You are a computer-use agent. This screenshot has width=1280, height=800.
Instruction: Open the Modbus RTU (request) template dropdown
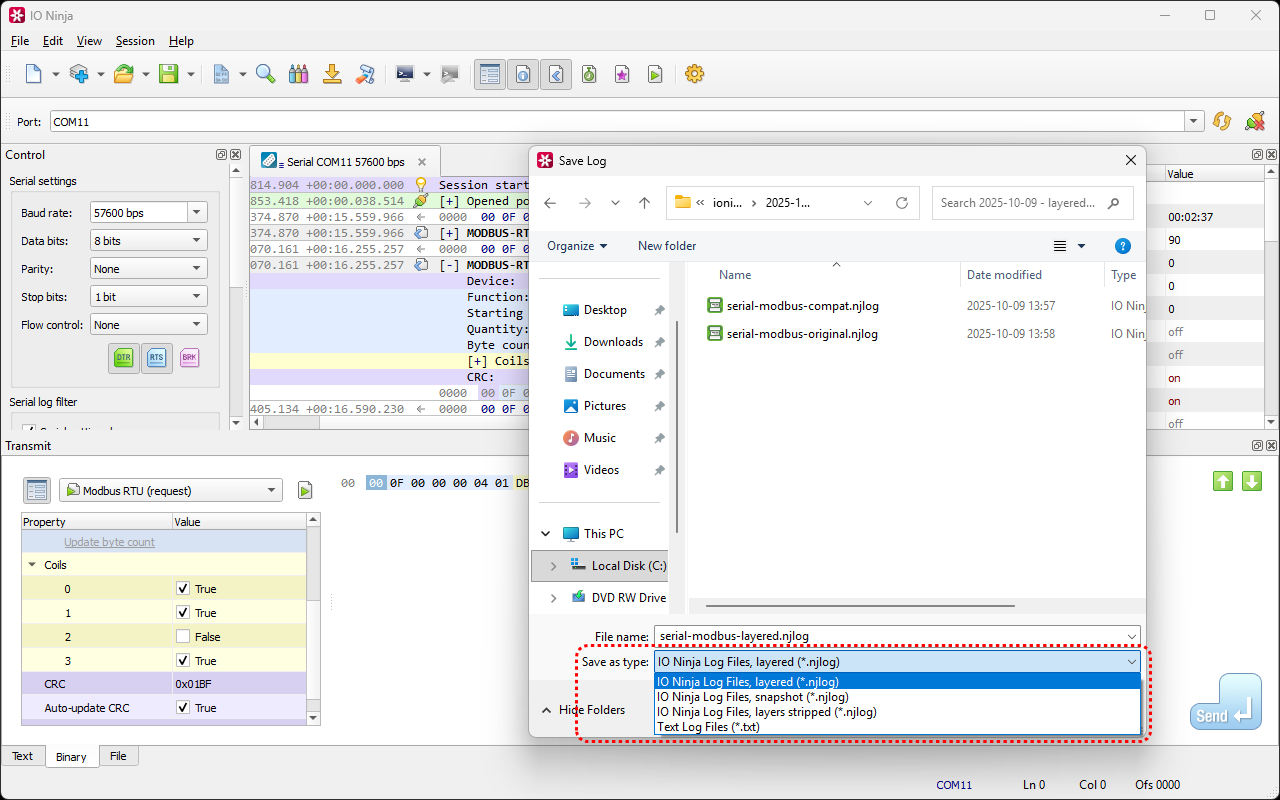click(x=271, y=490)
